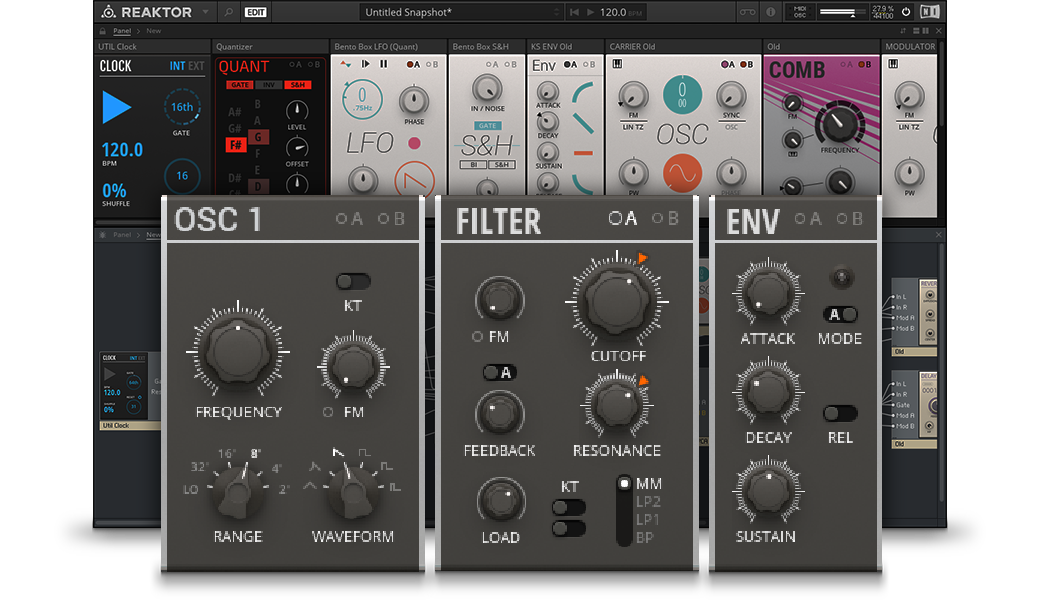Click the OSC 1 RANGE selector knob
Screen dimensions: 1040x600
coord(238,493)
